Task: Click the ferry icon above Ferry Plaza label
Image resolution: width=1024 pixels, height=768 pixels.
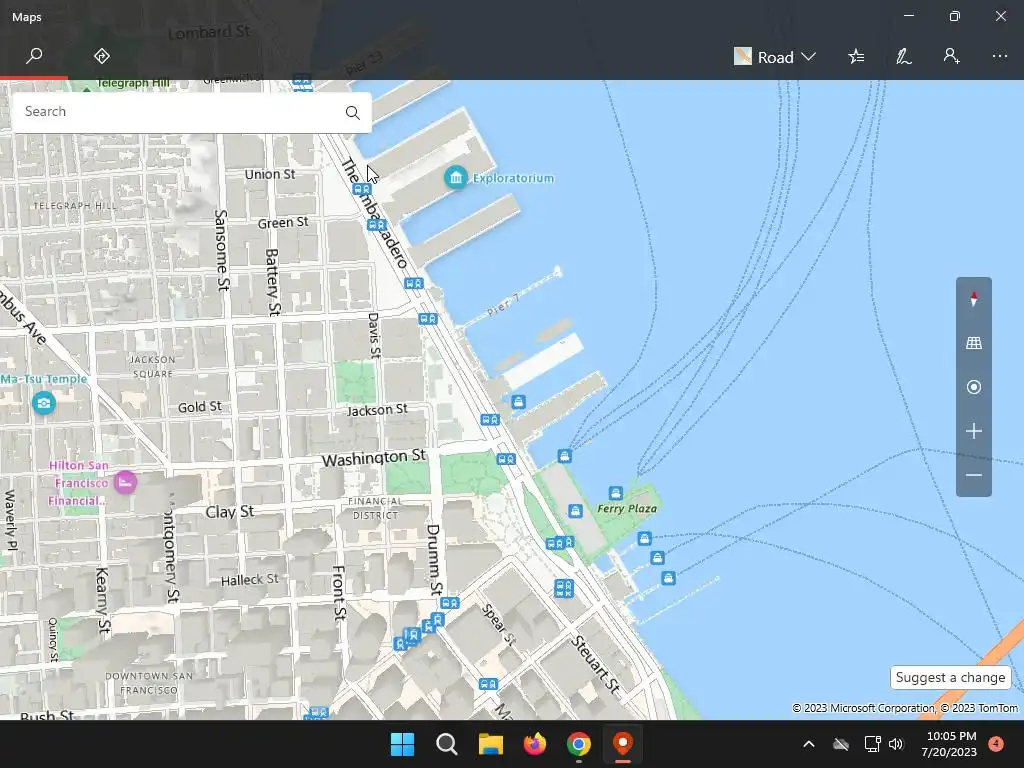Action: click(x=615, y=493)
